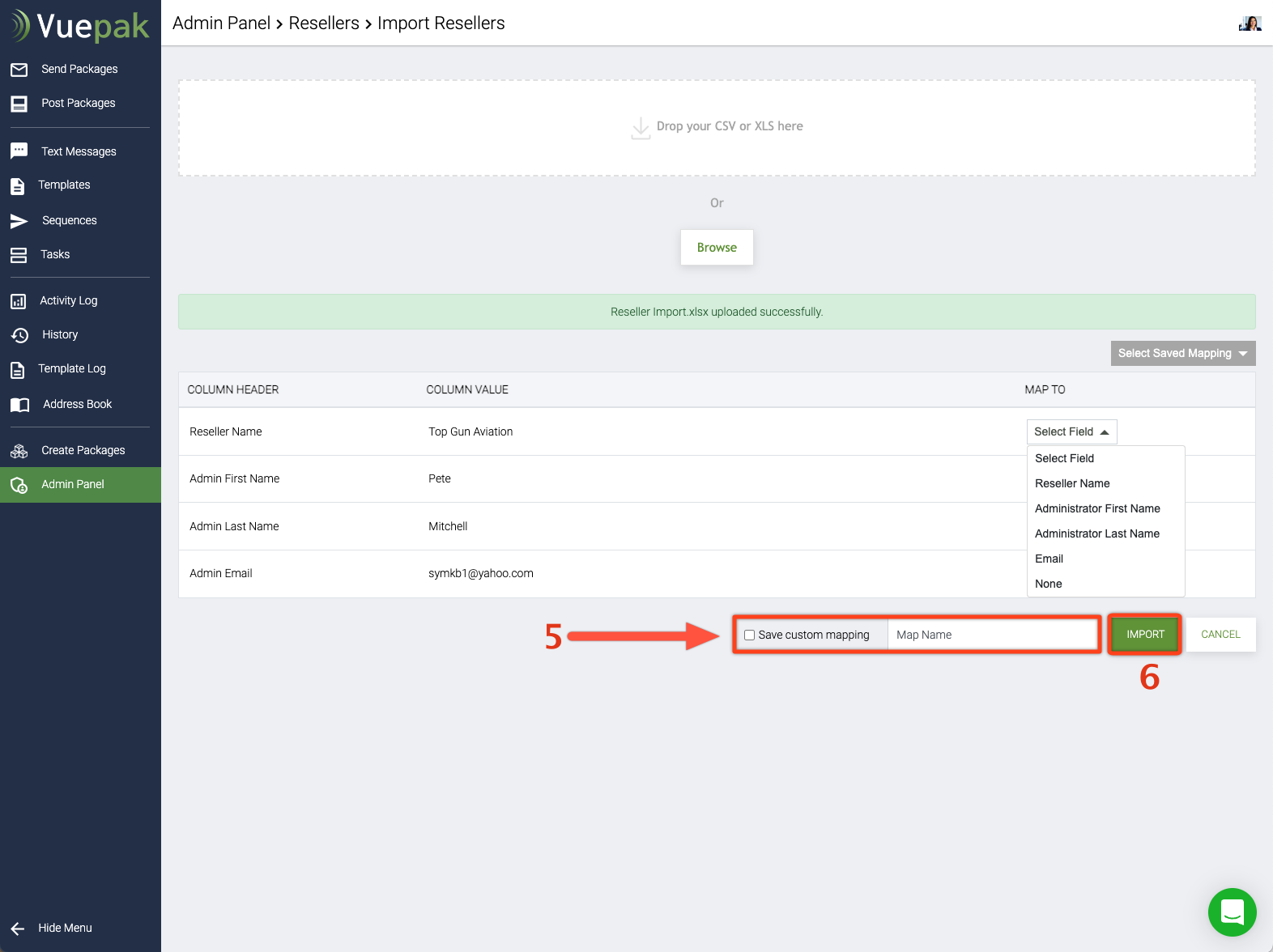Click the Create Packages boxes icon
The image size is (1273, 952).
click(x=19, y=451)
